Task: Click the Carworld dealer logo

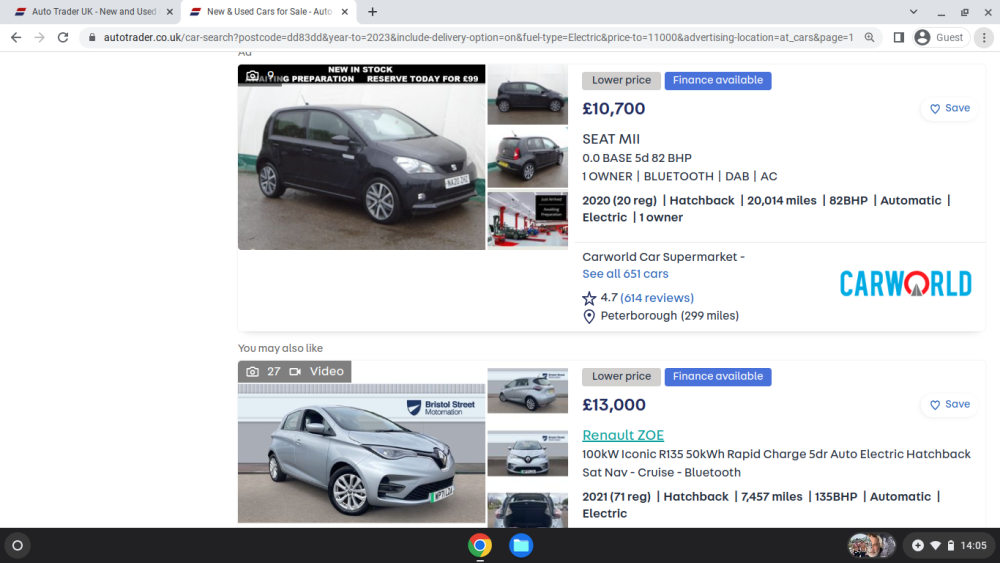Action: click(x=906, y=284)
